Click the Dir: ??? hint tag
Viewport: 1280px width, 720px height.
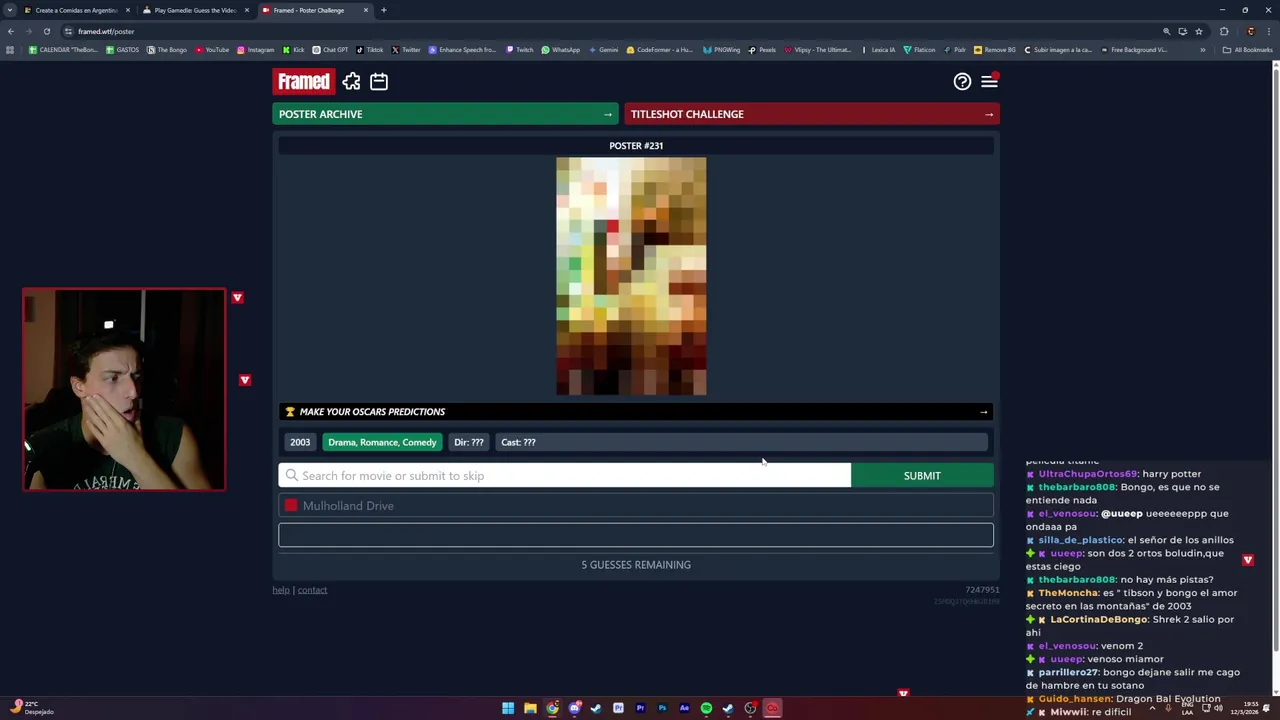(x=468, y=442)
